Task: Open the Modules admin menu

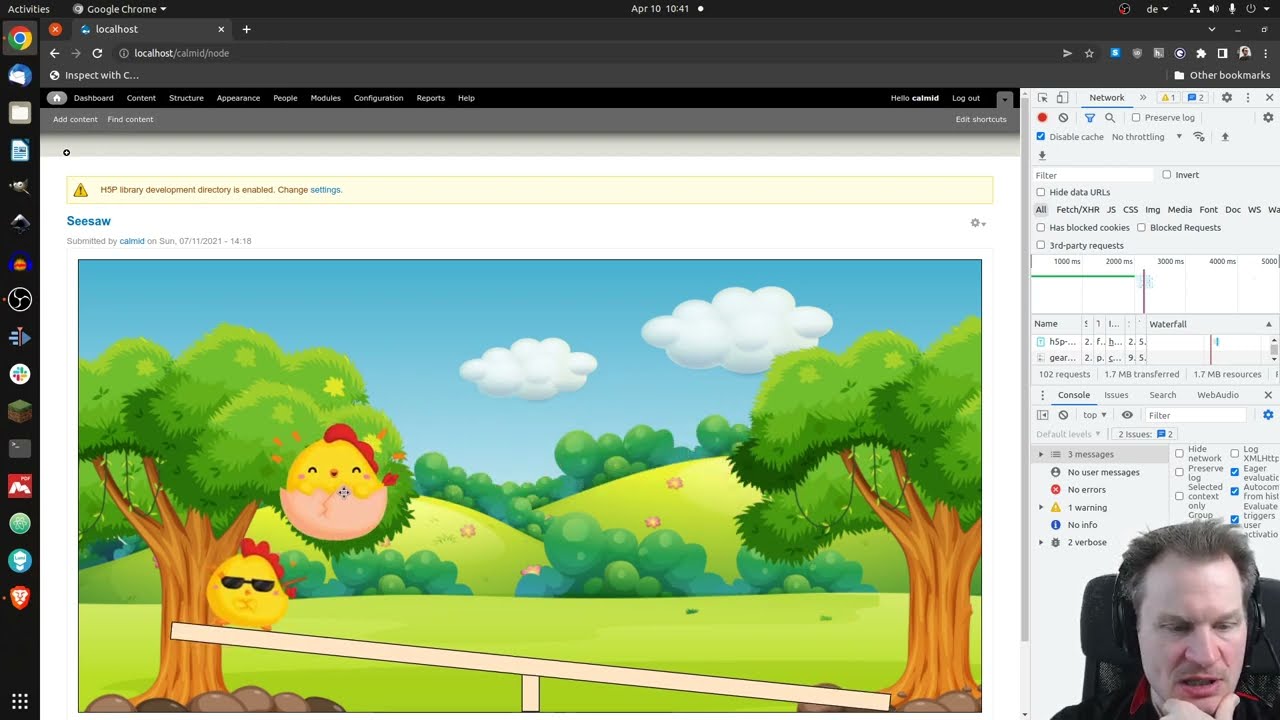Action: (326, 98)
